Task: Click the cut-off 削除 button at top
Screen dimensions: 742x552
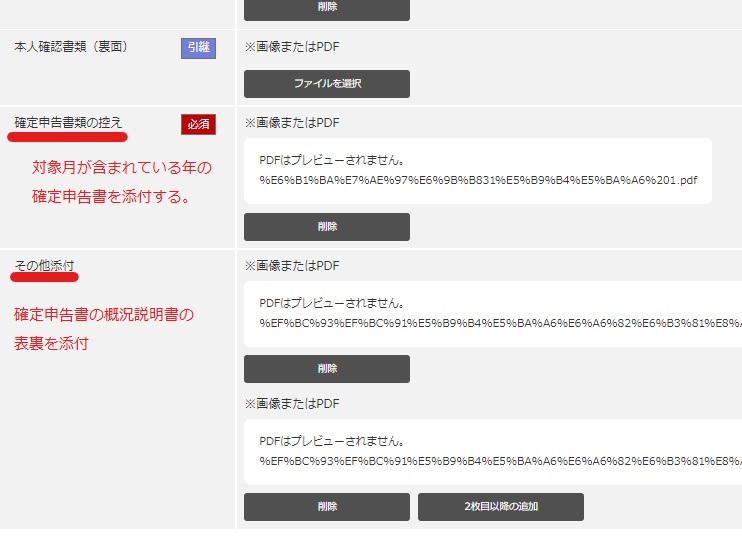Action: (327, 9)
